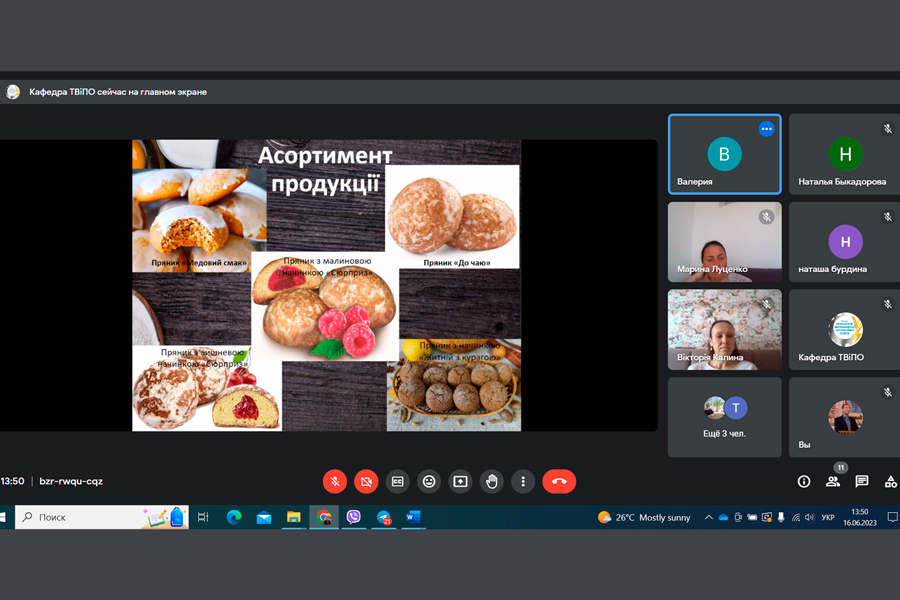
Task: Open the emoji reactions picker
Action: pos(429,481)
